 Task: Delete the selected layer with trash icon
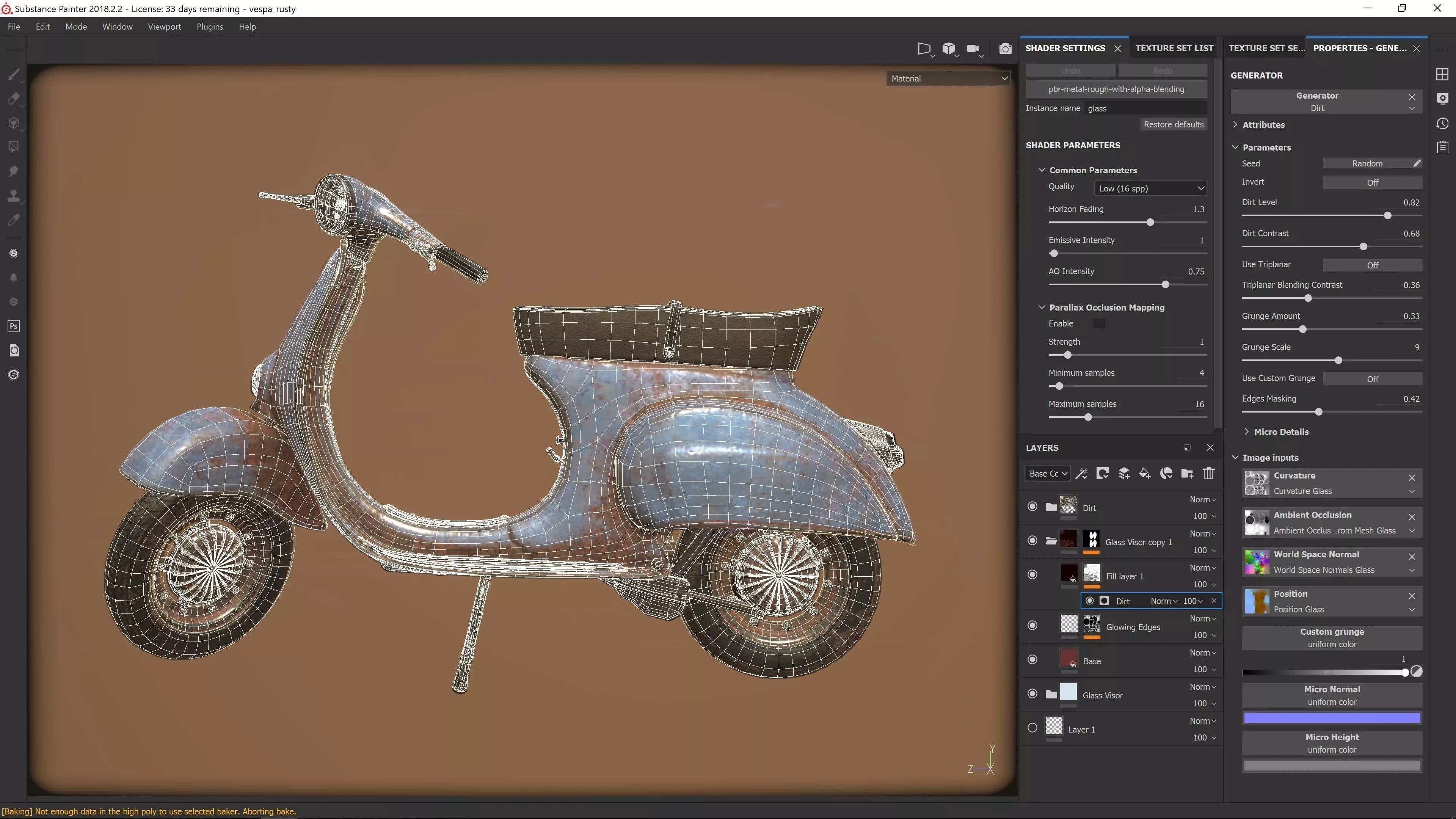click(x=1208, y=474)
